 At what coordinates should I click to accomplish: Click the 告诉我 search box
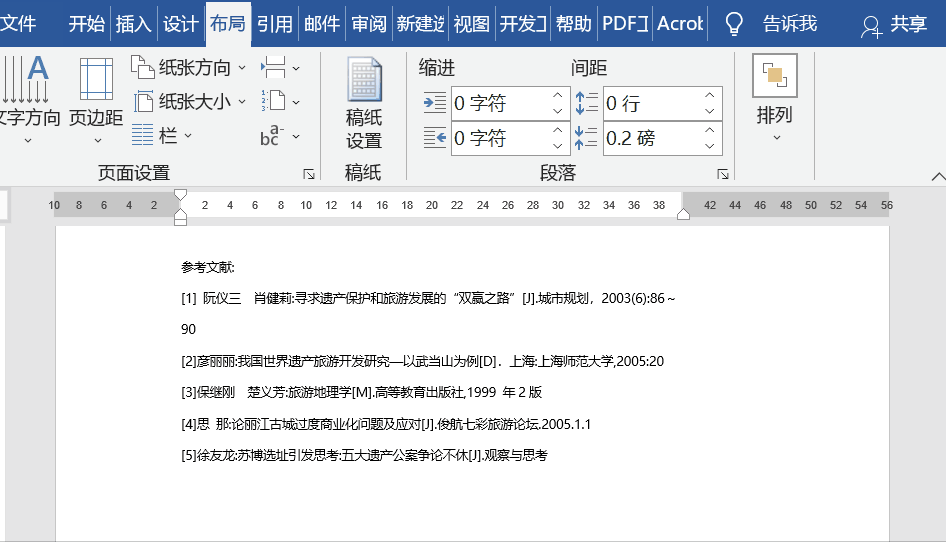coord(790,24)
